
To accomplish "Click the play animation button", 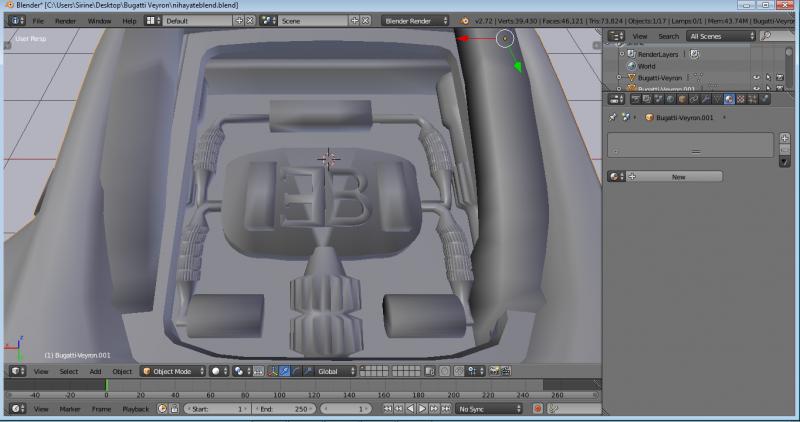I will (x=421, y=409).
